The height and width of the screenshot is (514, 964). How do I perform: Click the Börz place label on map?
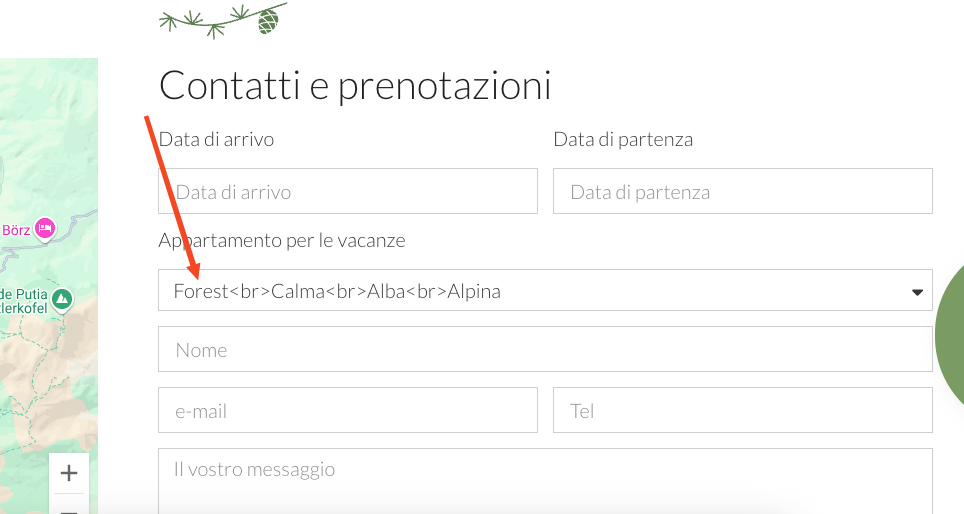(x=16, y=231)
